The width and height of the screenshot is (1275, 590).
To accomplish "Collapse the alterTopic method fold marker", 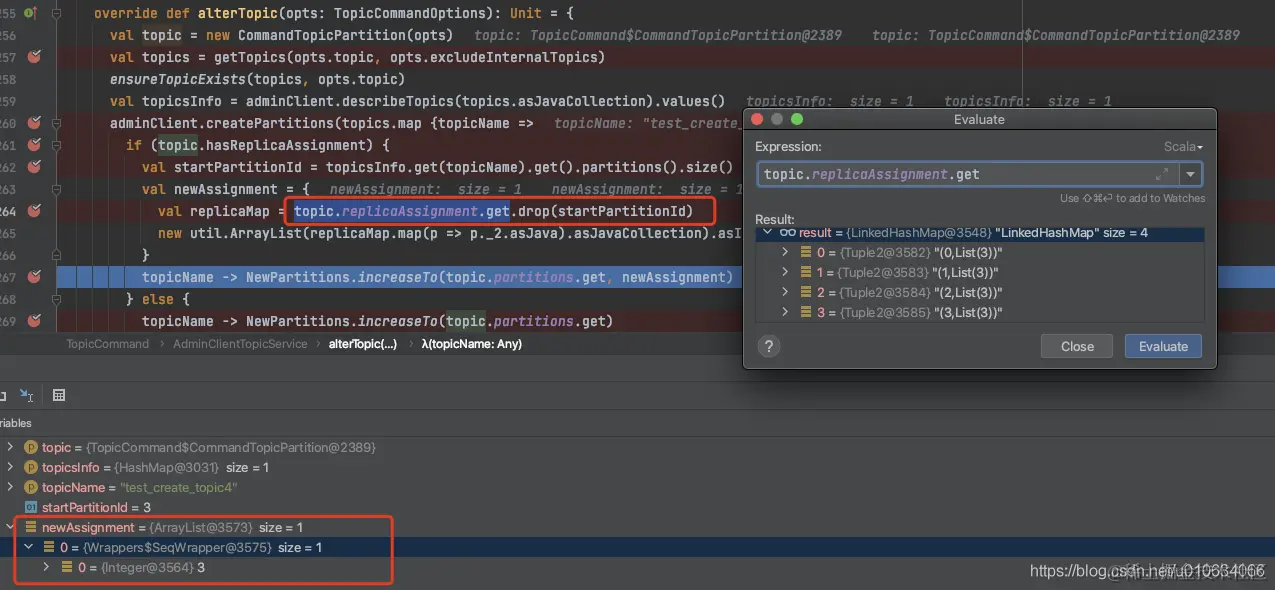I will tap(56, 13).
